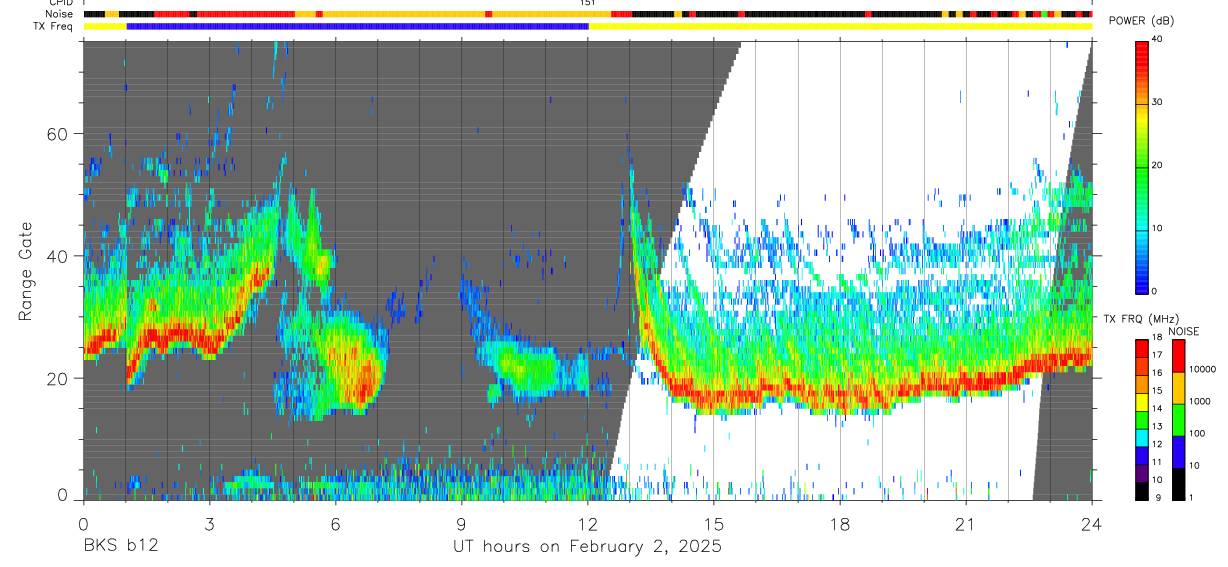Image resolution: width=1228 pixels, height=567 pixels.
Task: Click the 1 label on NOISE scale
Action: point(1191,497)
